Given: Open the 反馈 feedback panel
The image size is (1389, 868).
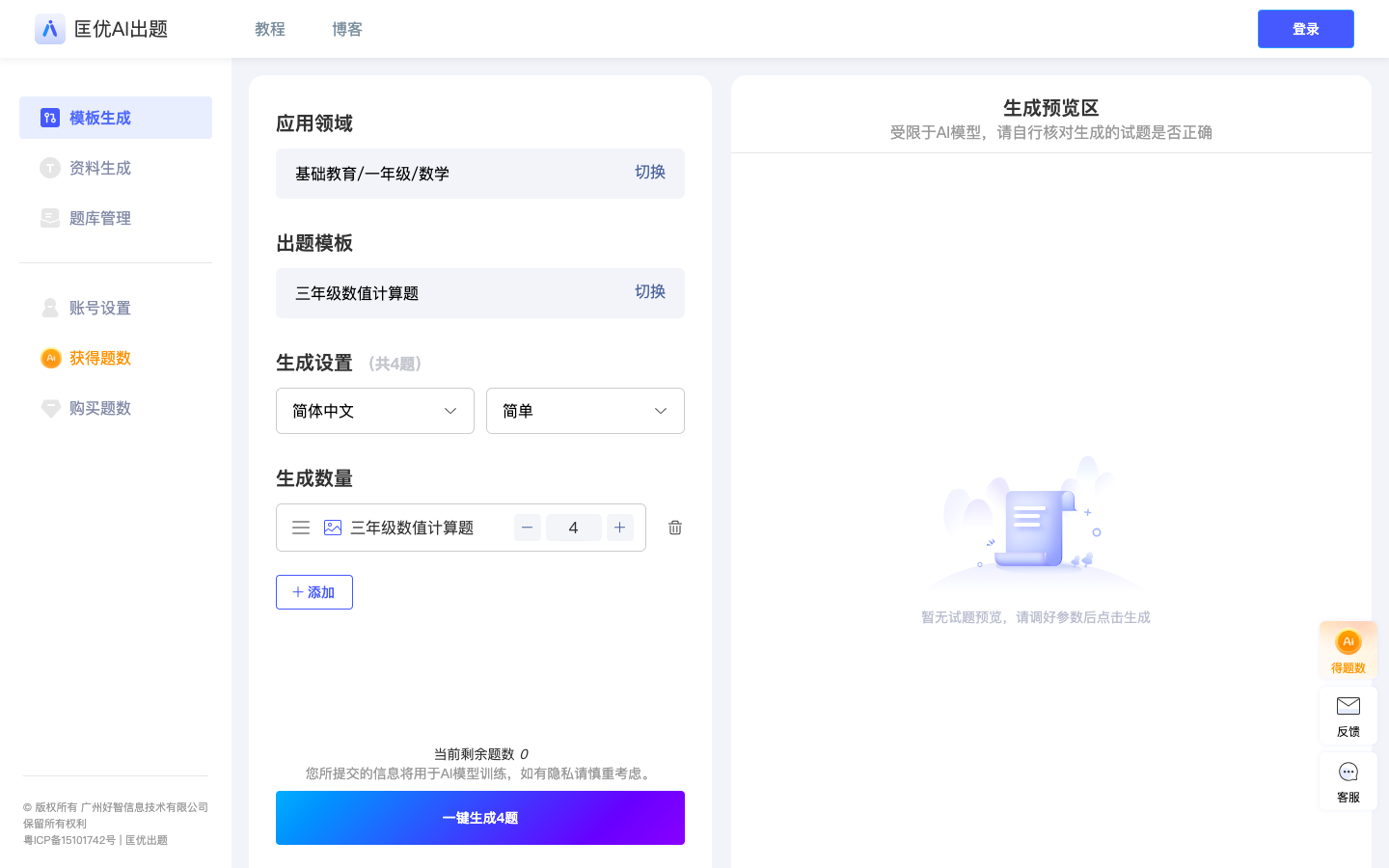Looking at the screenshot, I should point(1348,716).
